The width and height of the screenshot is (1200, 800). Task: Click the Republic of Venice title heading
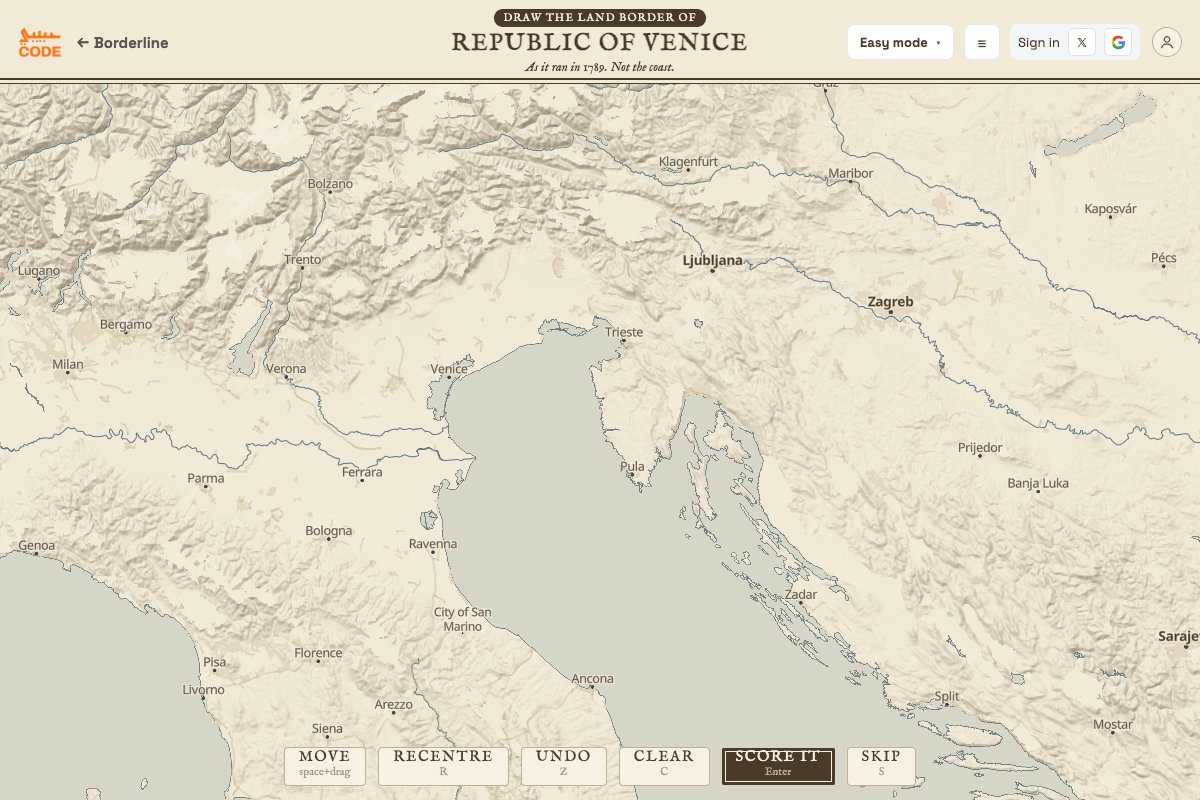click(599, 42)
